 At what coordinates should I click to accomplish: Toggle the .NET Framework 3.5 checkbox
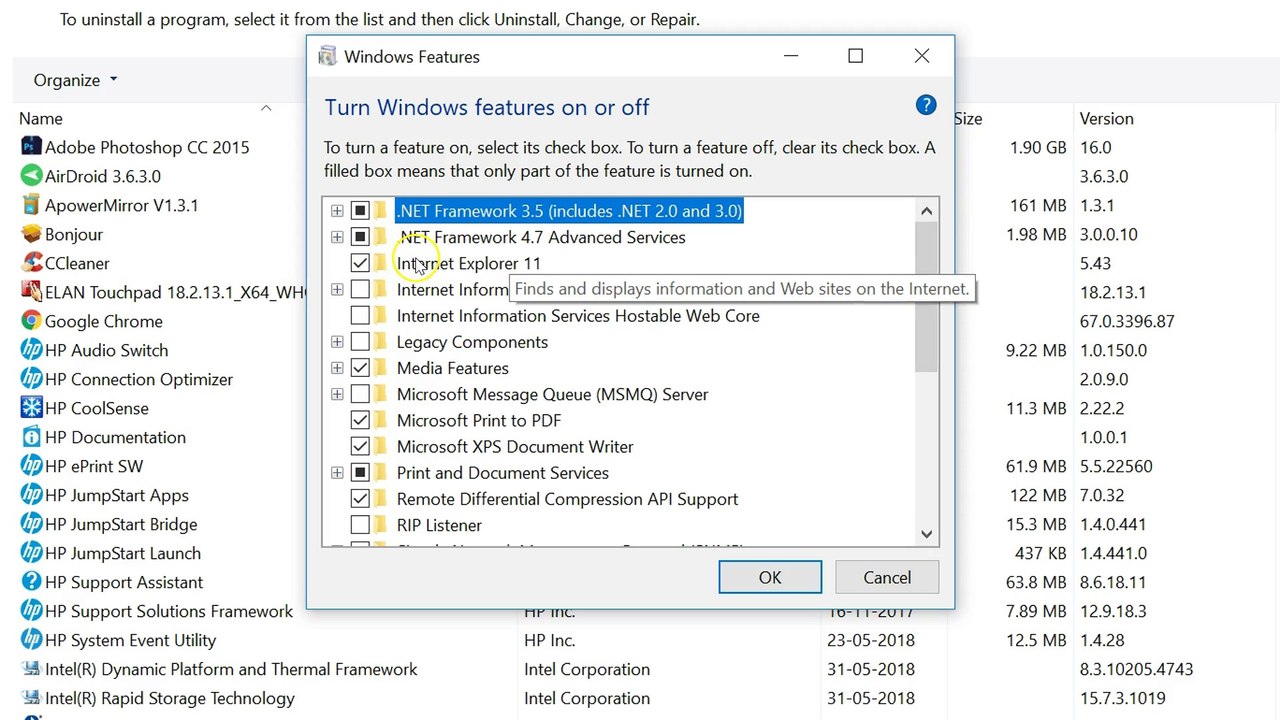point(360,211)
